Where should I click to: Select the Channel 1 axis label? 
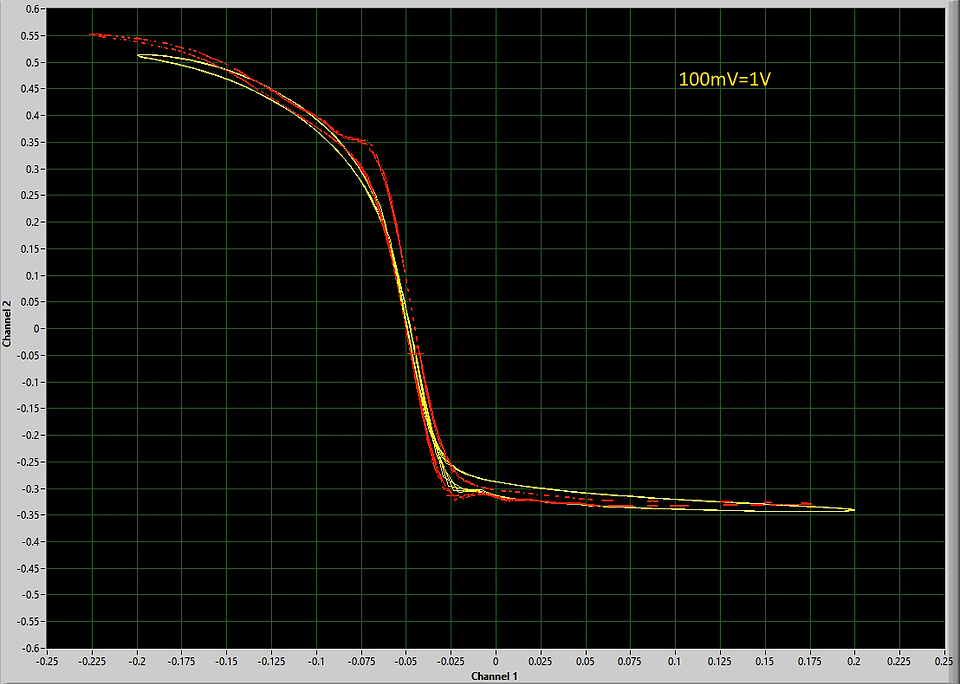coord(494,676)
